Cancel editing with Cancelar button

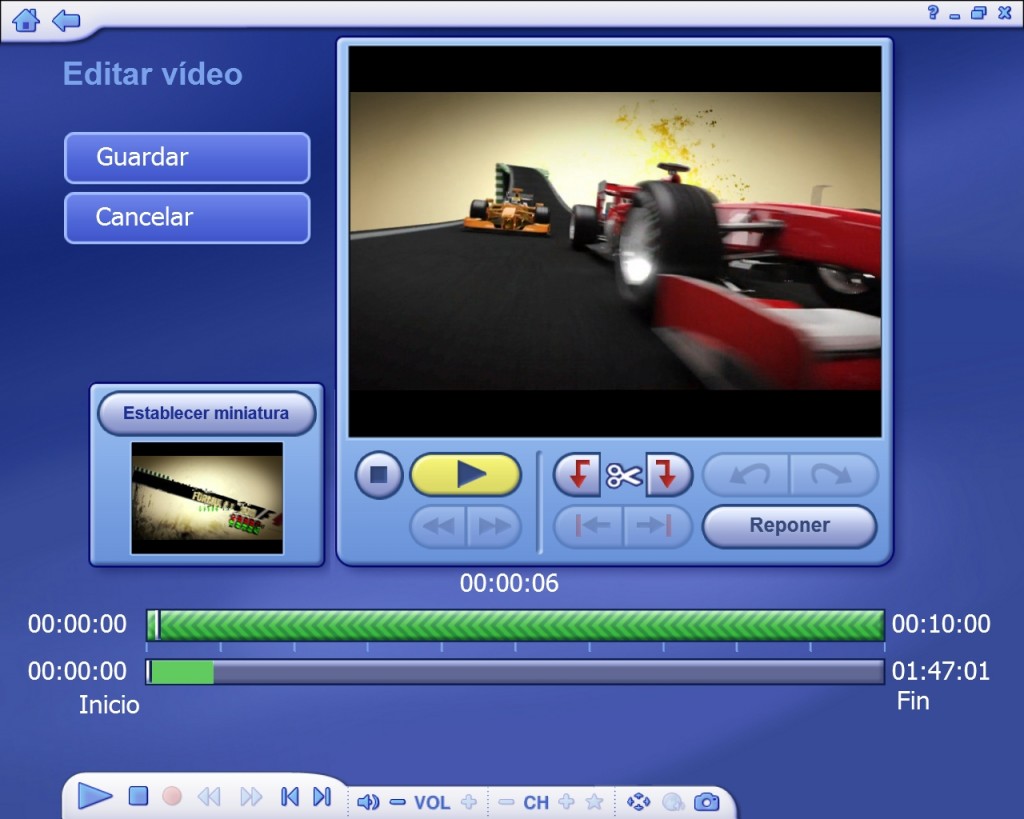(187, 217)
